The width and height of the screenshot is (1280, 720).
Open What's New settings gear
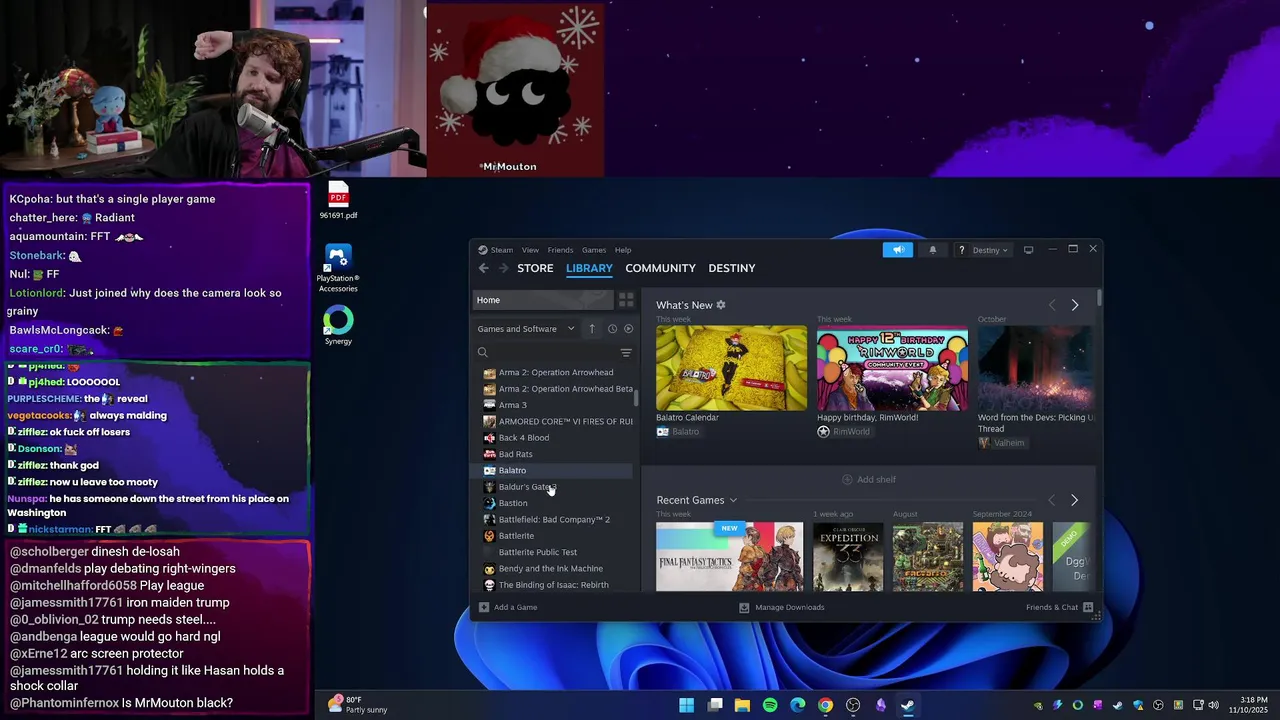[721, 305]
